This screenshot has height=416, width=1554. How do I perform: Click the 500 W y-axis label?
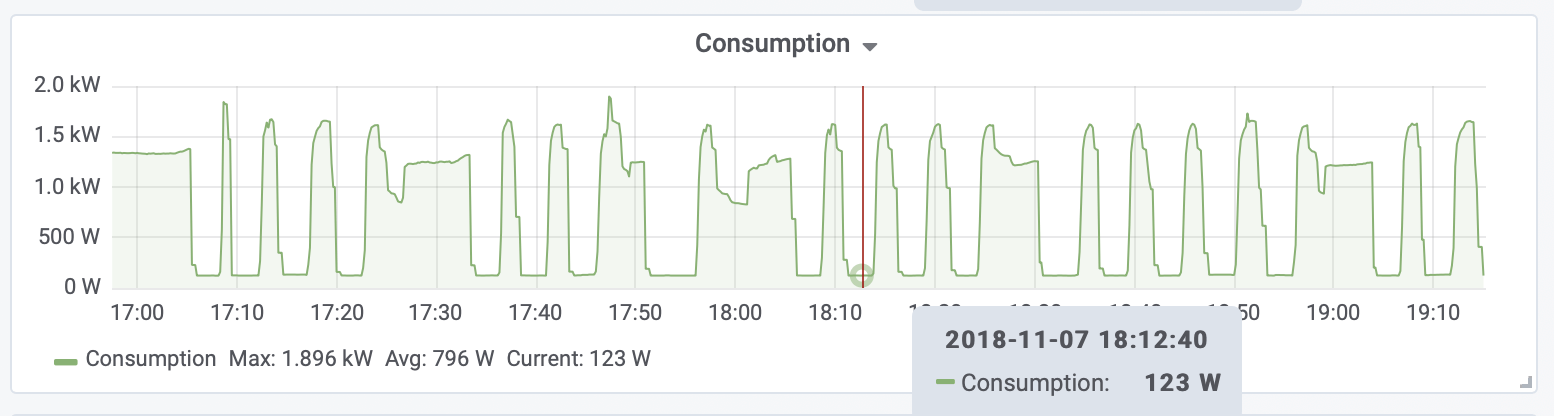tap(74, 238)
